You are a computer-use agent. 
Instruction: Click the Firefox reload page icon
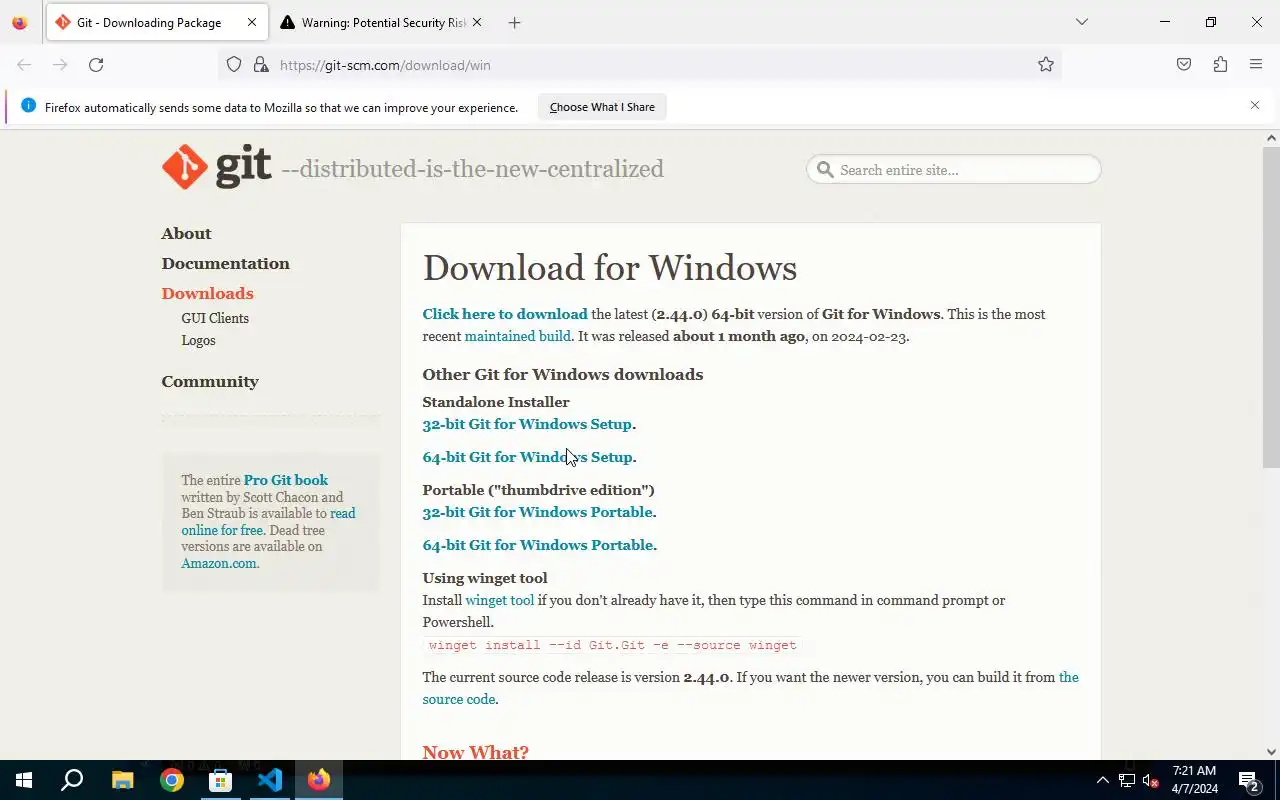tap(96, 65)
